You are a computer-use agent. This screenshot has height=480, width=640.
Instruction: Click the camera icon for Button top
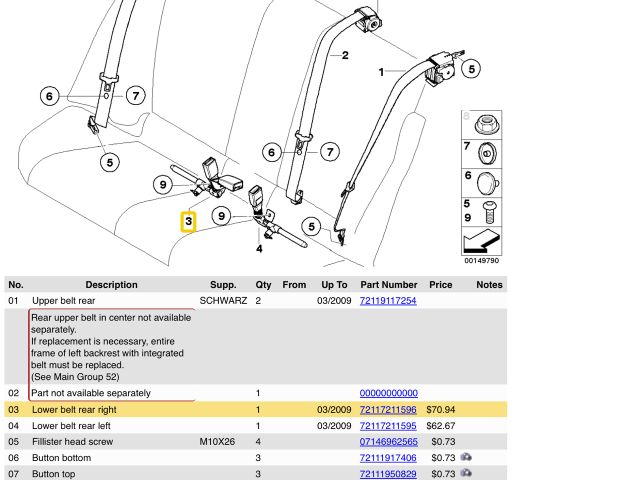[x=467, y=473]
